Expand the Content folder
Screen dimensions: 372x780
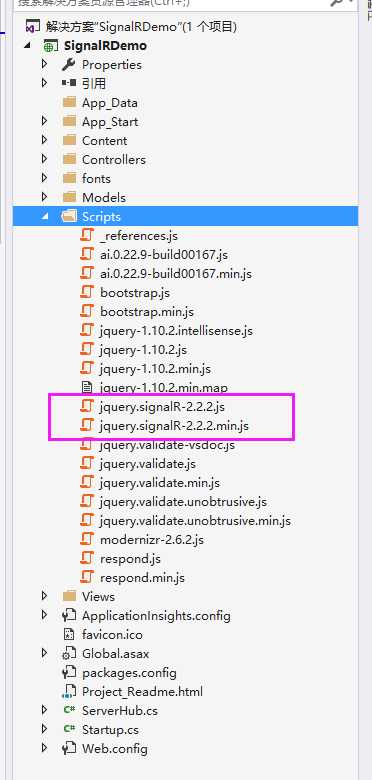[x=45, y=140]
